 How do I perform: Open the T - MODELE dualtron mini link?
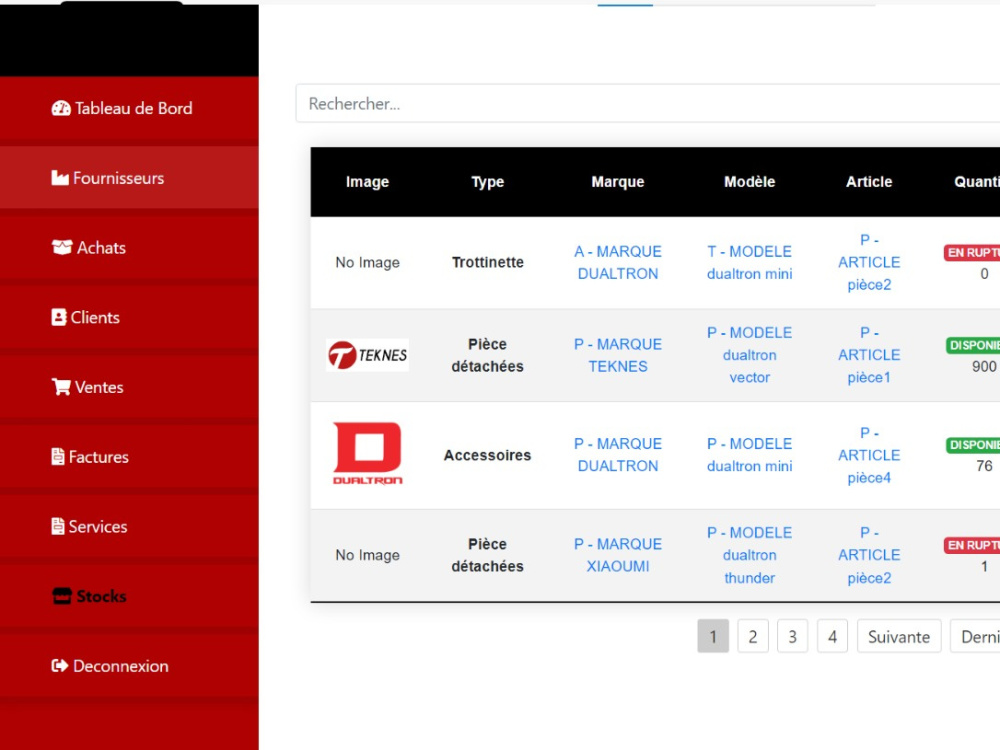[749, 263]
